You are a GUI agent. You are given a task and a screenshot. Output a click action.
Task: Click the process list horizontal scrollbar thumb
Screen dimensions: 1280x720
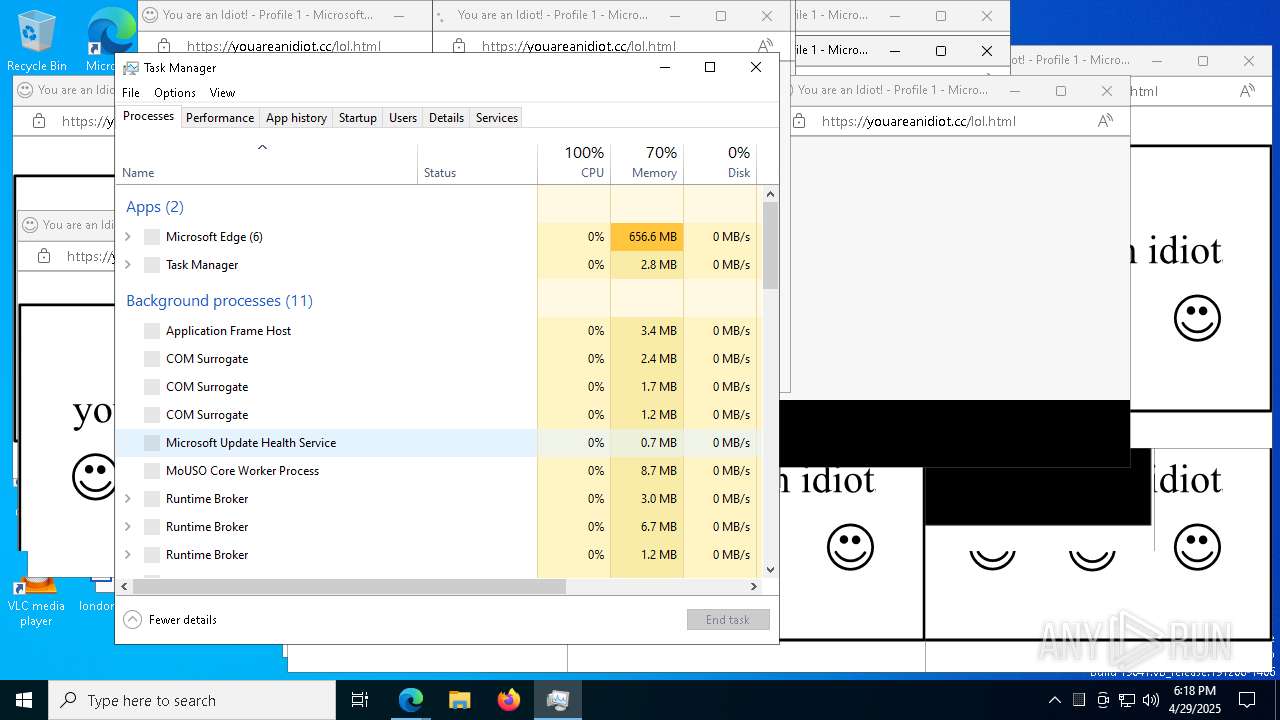tap(349, 587)
